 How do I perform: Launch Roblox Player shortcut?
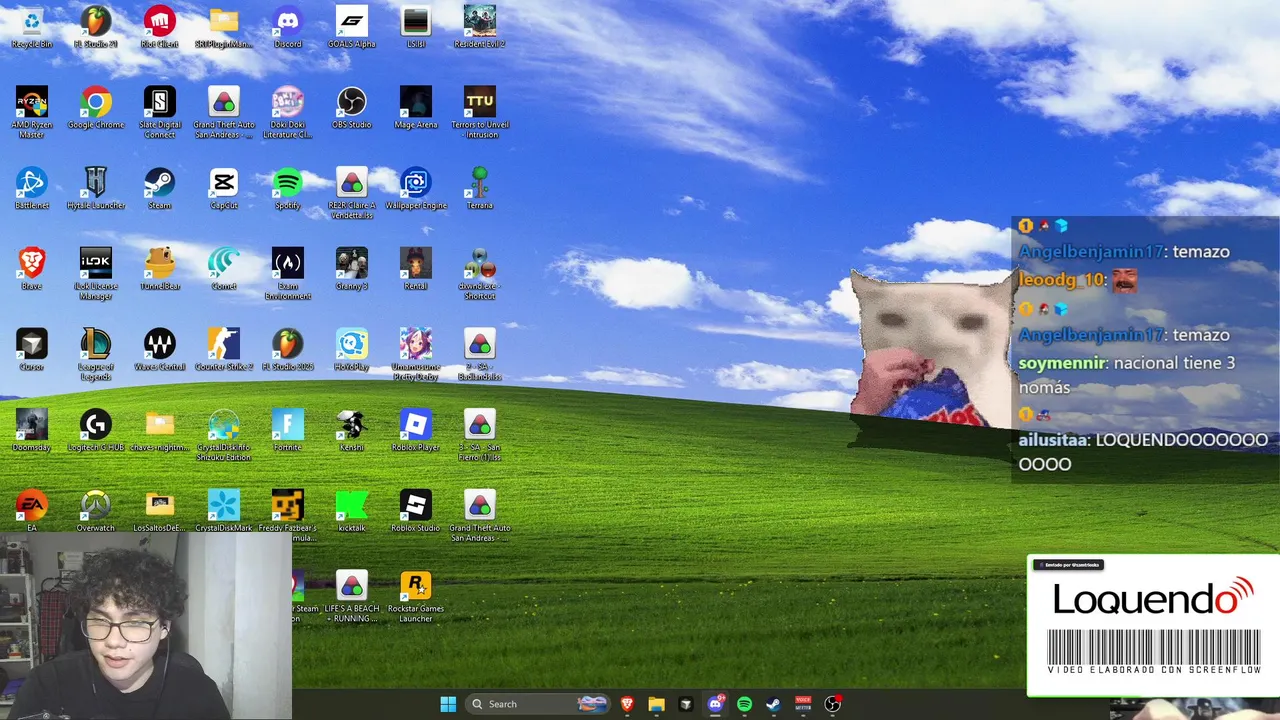(x=416, y=431)
